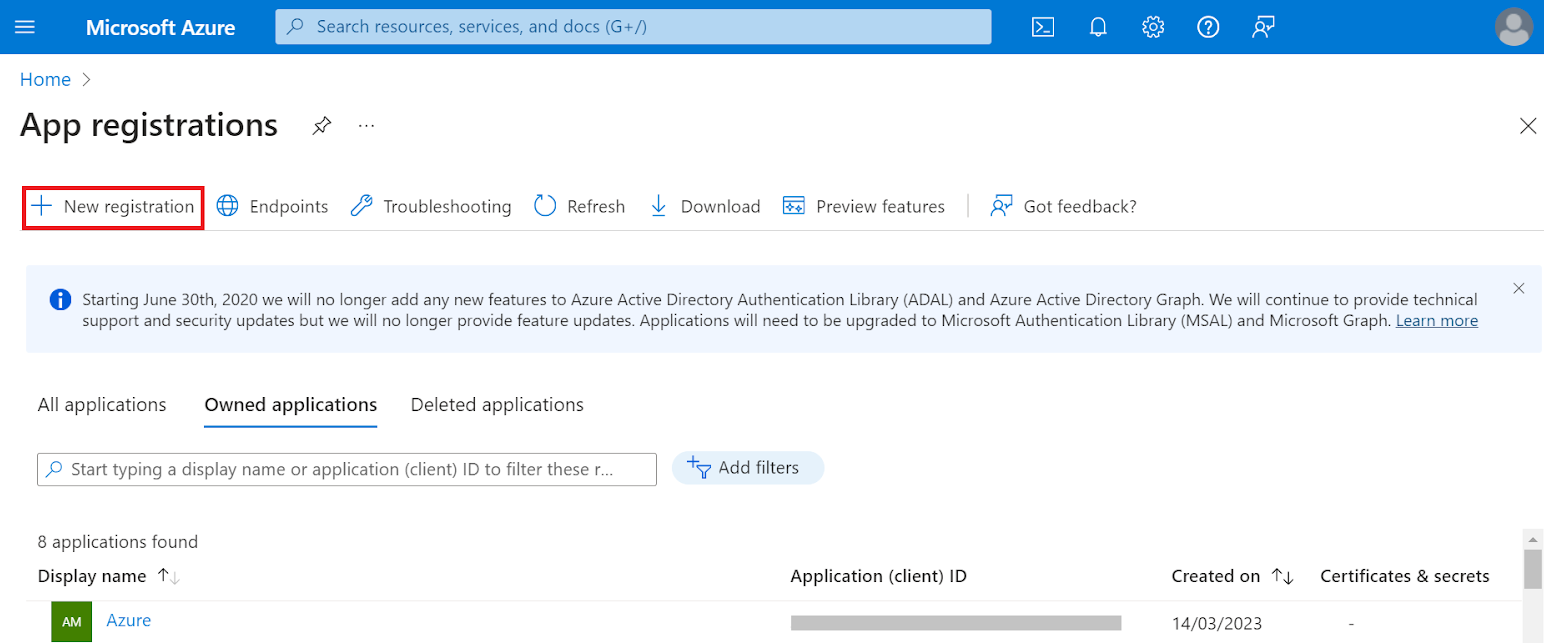Open the ellipsis more options menu

(x=366, y=126)
